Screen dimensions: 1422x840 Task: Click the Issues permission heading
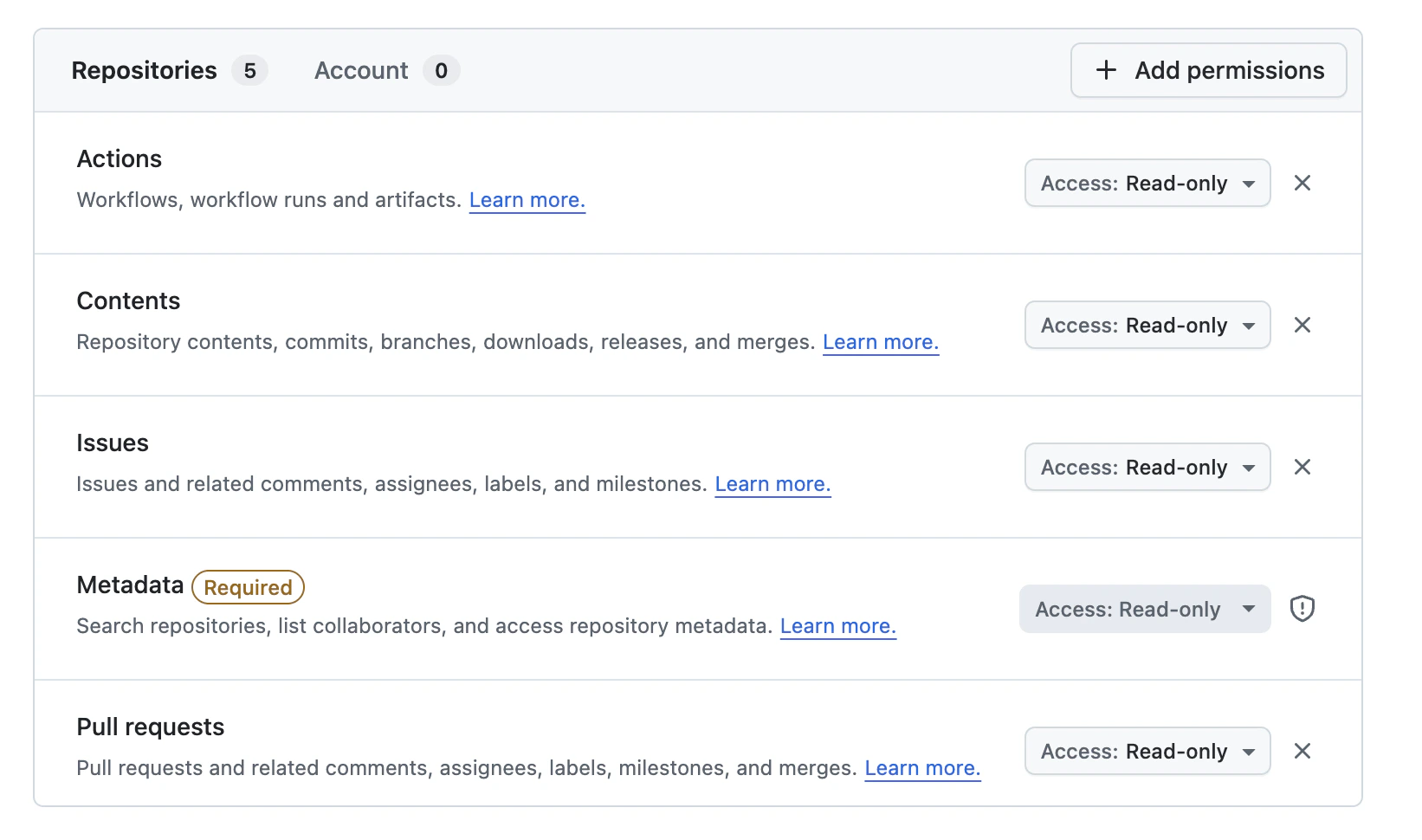click(x=113, y=443)
